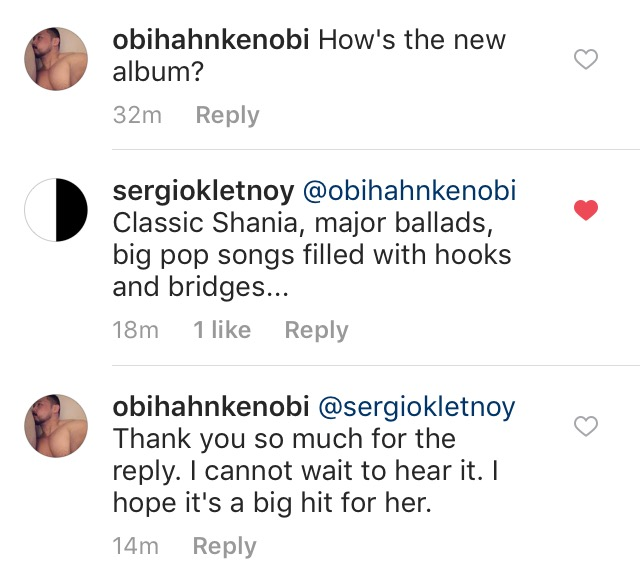Open obihahnkenobi username on first comment
640x579 pixels.
point(215,42)
